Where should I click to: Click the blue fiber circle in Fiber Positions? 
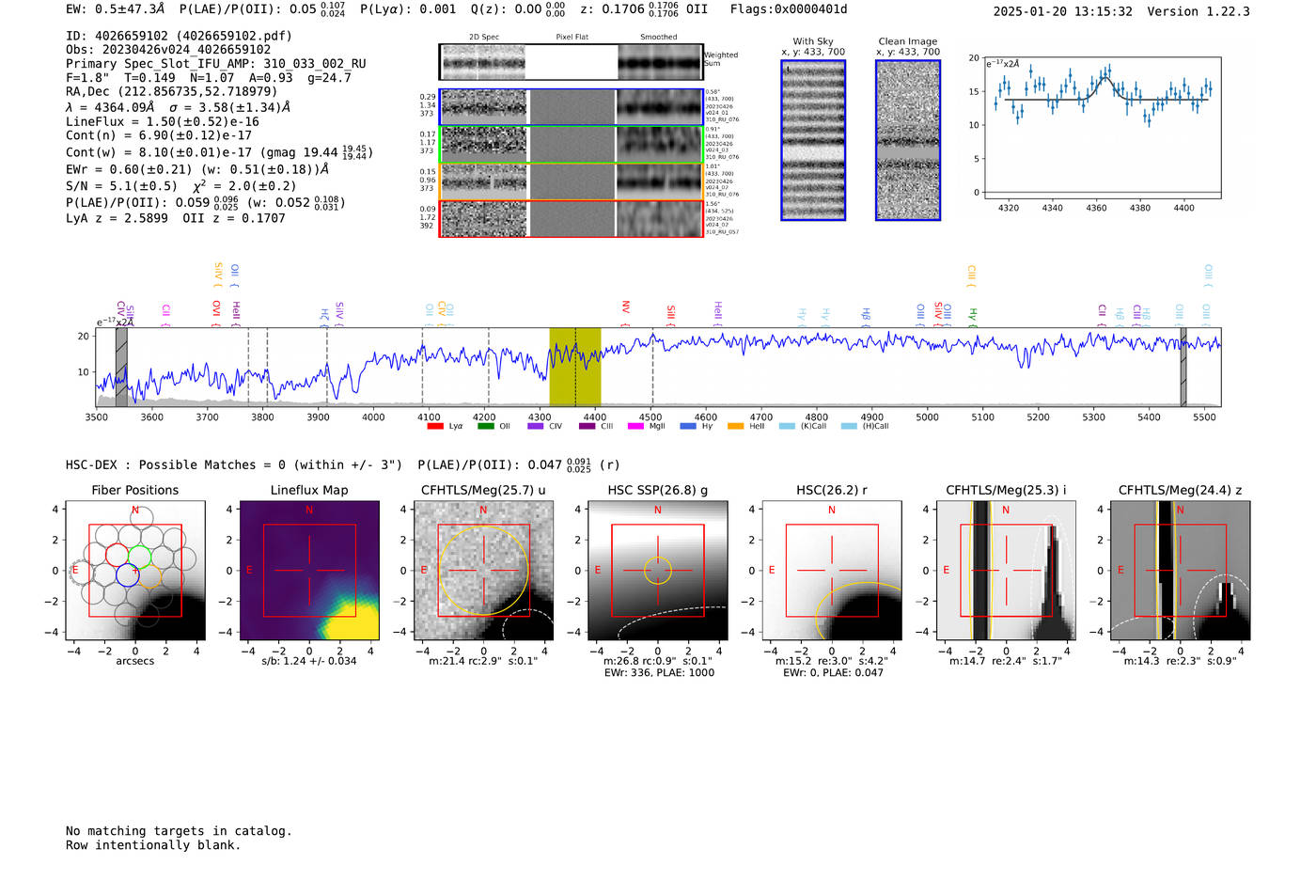point(128,575)
